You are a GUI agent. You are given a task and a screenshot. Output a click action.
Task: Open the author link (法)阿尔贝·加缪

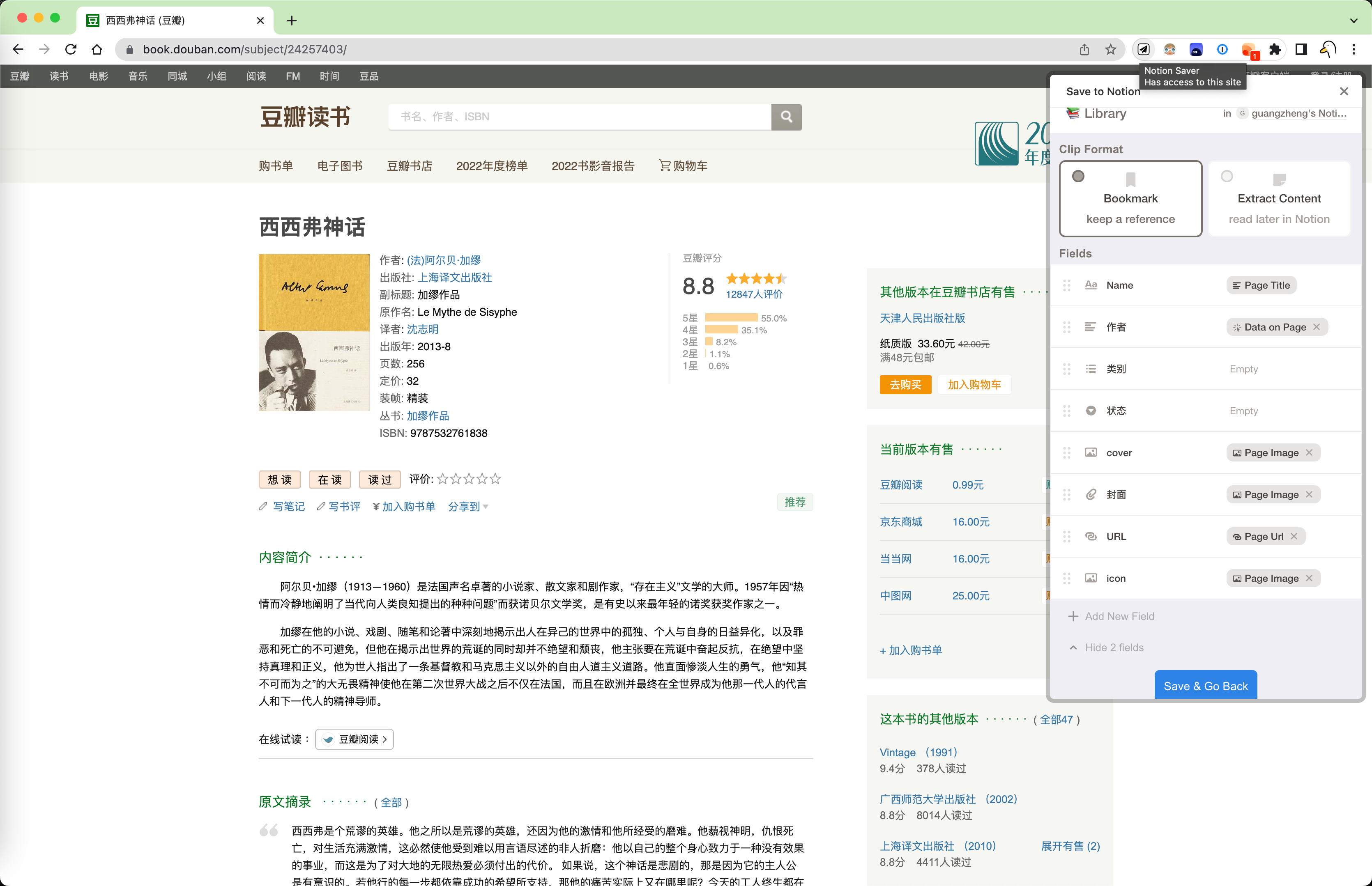[x=444, y=260]
